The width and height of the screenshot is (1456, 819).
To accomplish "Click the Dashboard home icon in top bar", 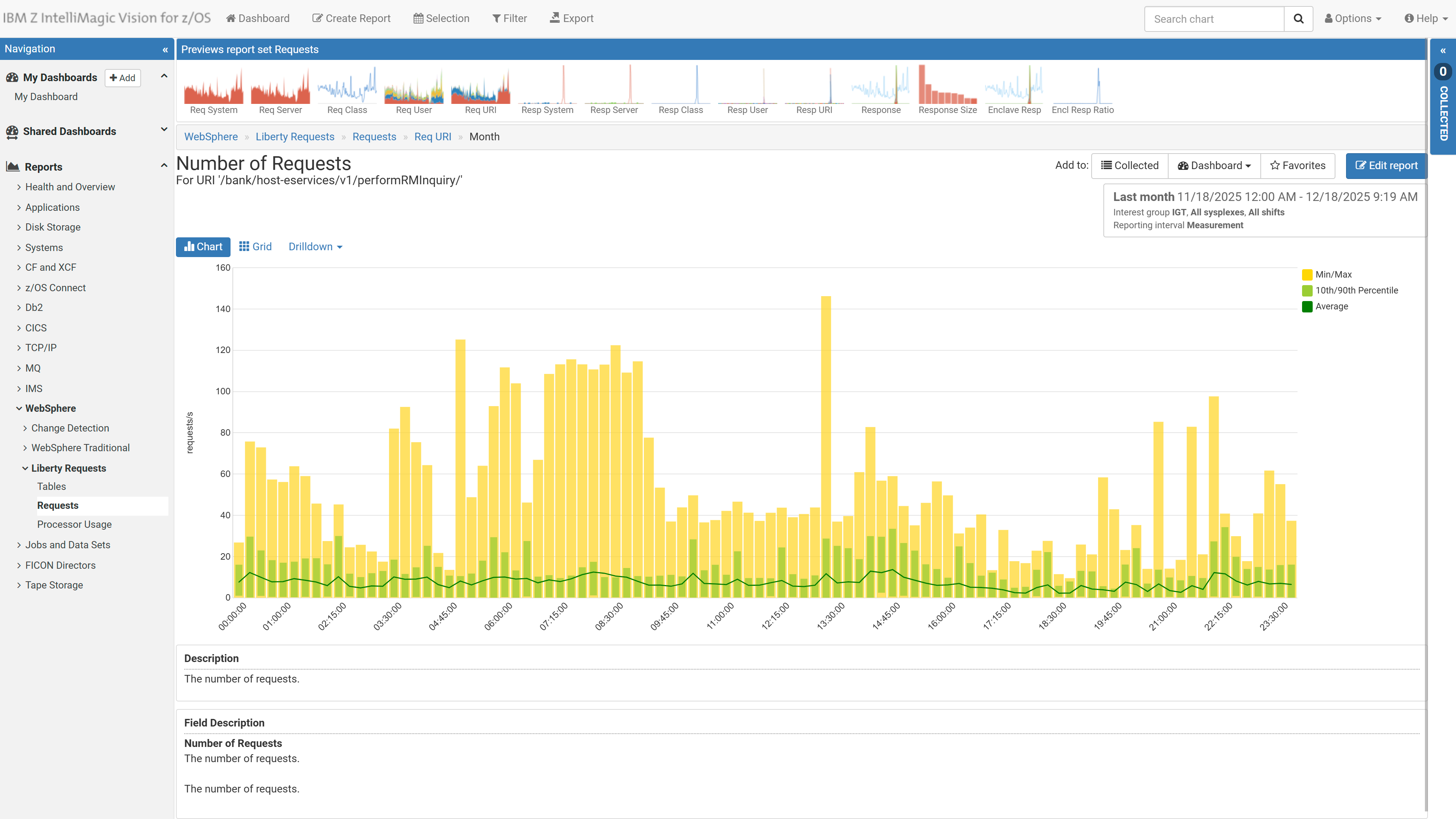I will click(231, 18).
